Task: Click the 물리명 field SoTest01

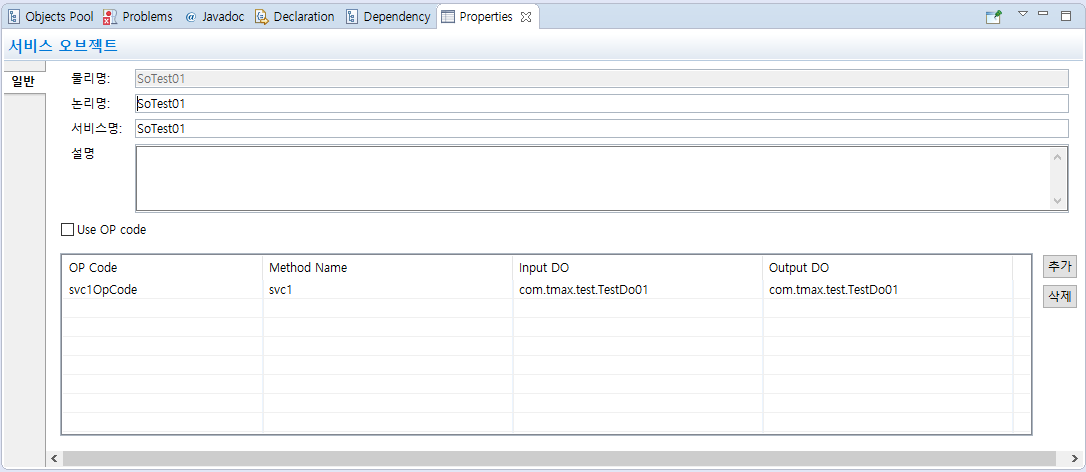Action: (602, 78)
